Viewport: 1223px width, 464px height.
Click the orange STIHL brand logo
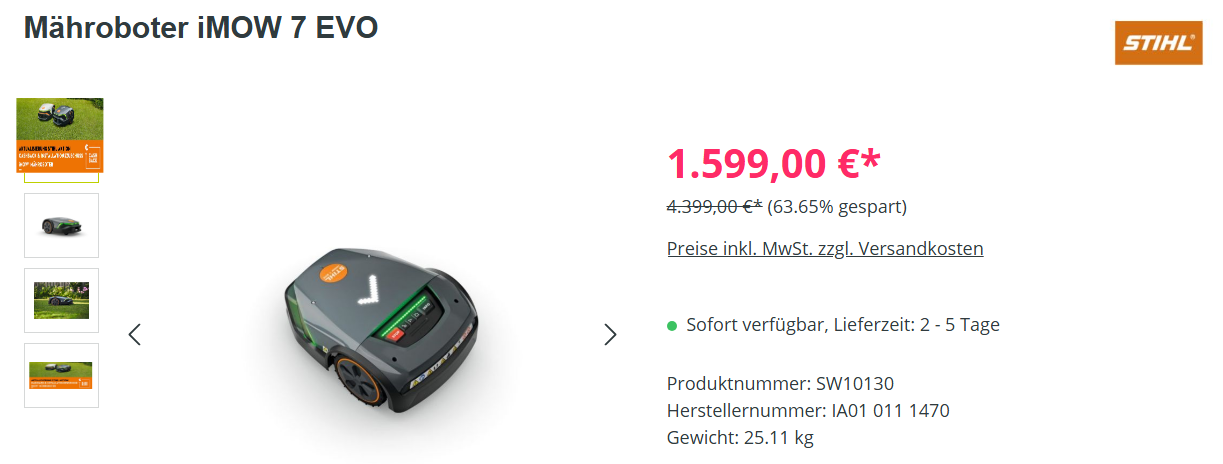(1158, 43)
